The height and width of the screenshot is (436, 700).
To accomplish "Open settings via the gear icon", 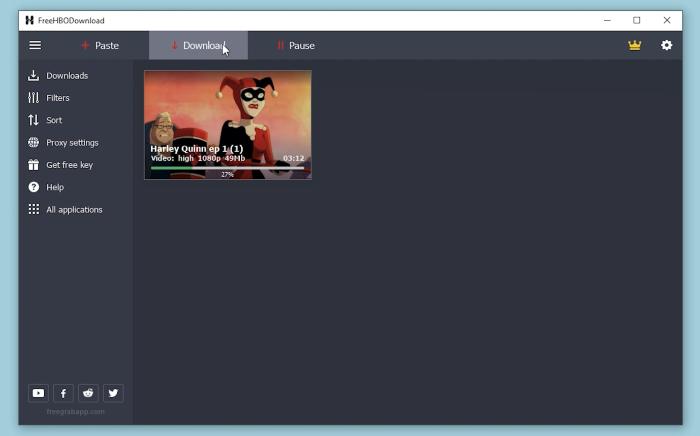I will coord(667,45).
